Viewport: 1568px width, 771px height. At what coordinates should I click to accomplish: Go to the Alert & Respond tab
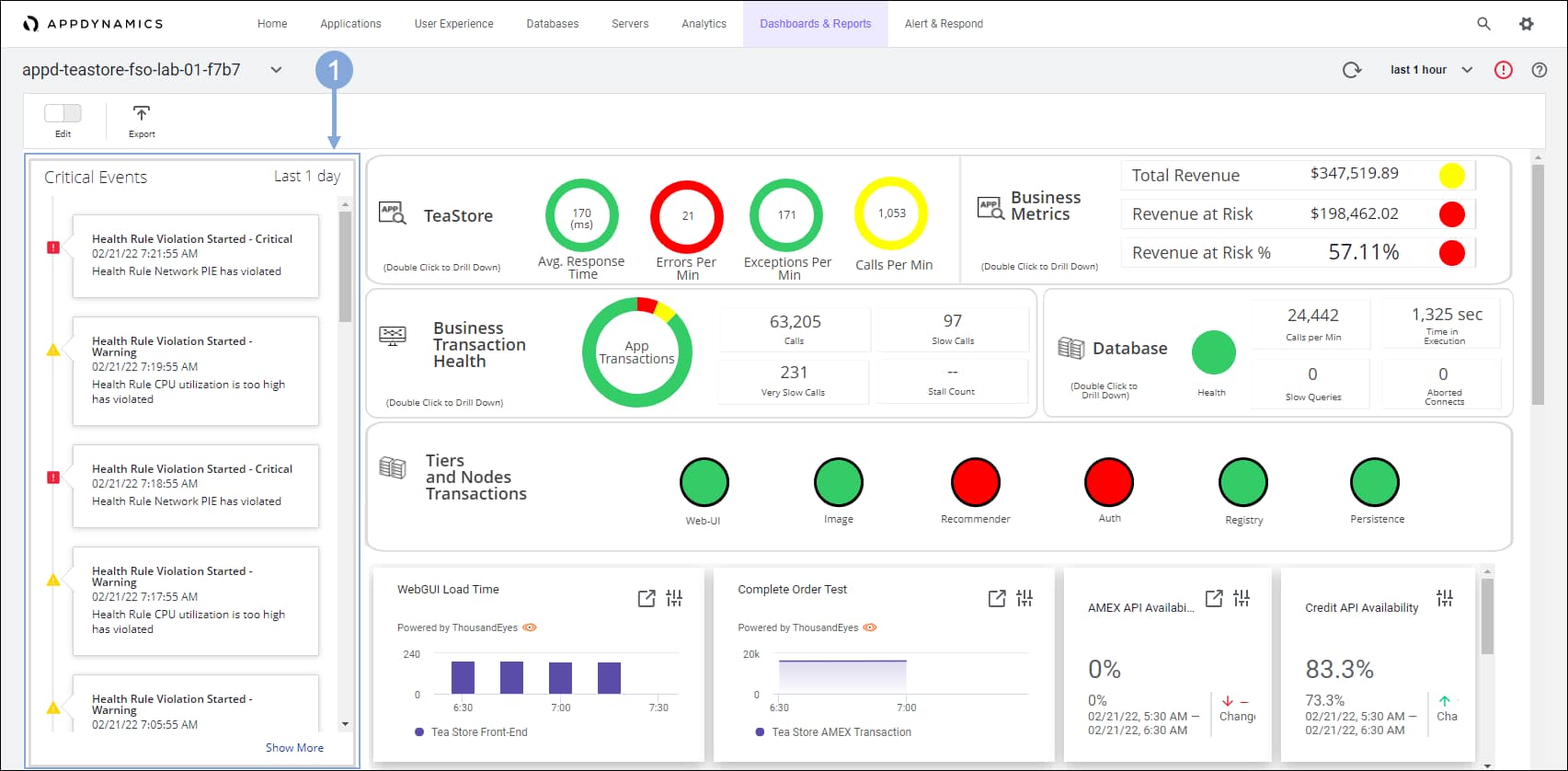[944, 24]
